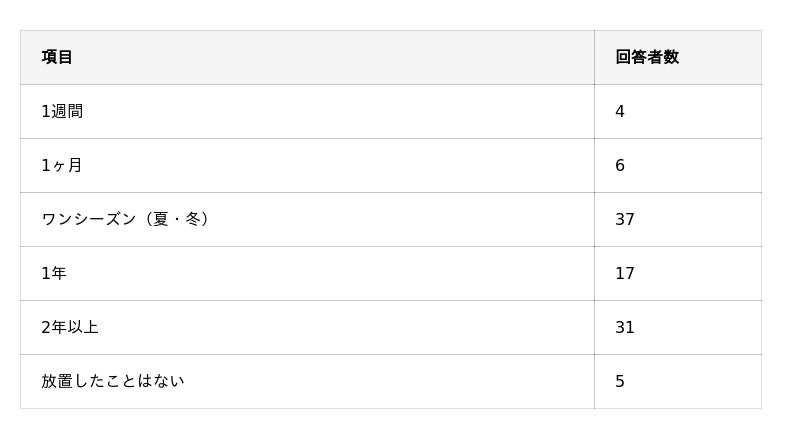The image size is (800, 439).
Task: Click the value 4 for 1週間
Action: pos(620,111)
